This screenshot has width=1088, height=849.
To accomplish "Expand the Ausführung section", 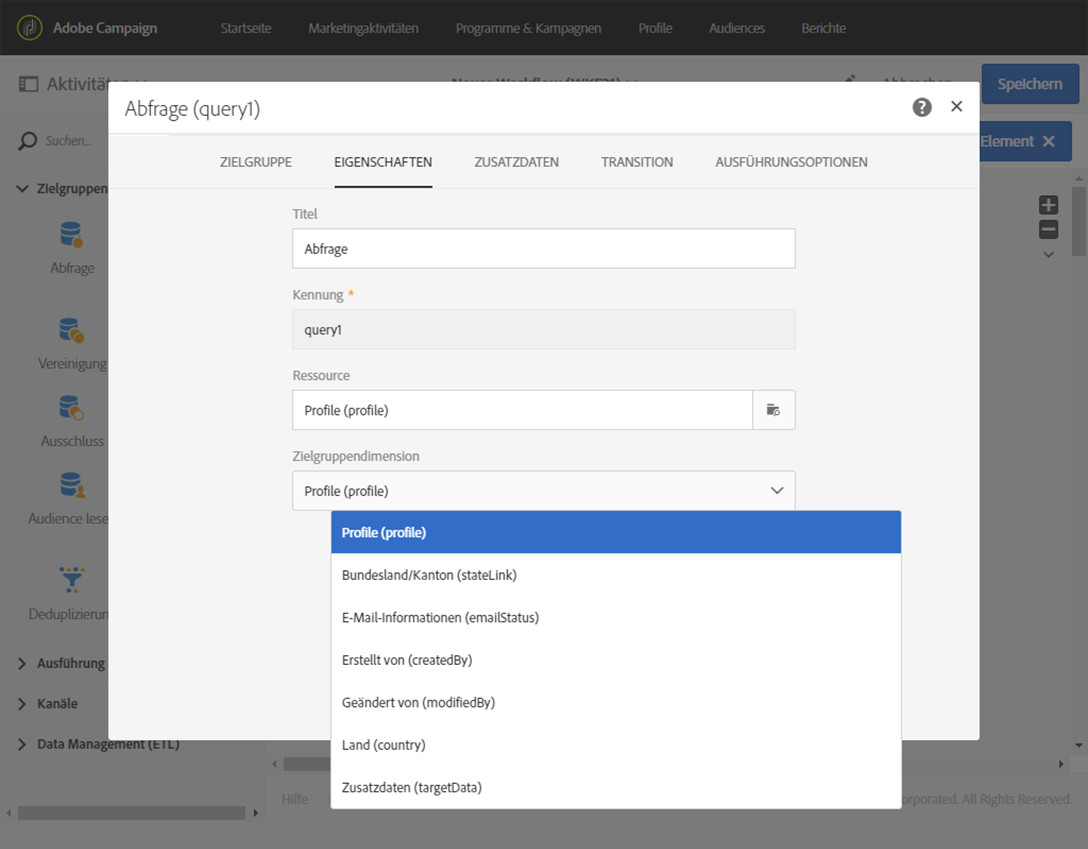I will tap(22, 663).
